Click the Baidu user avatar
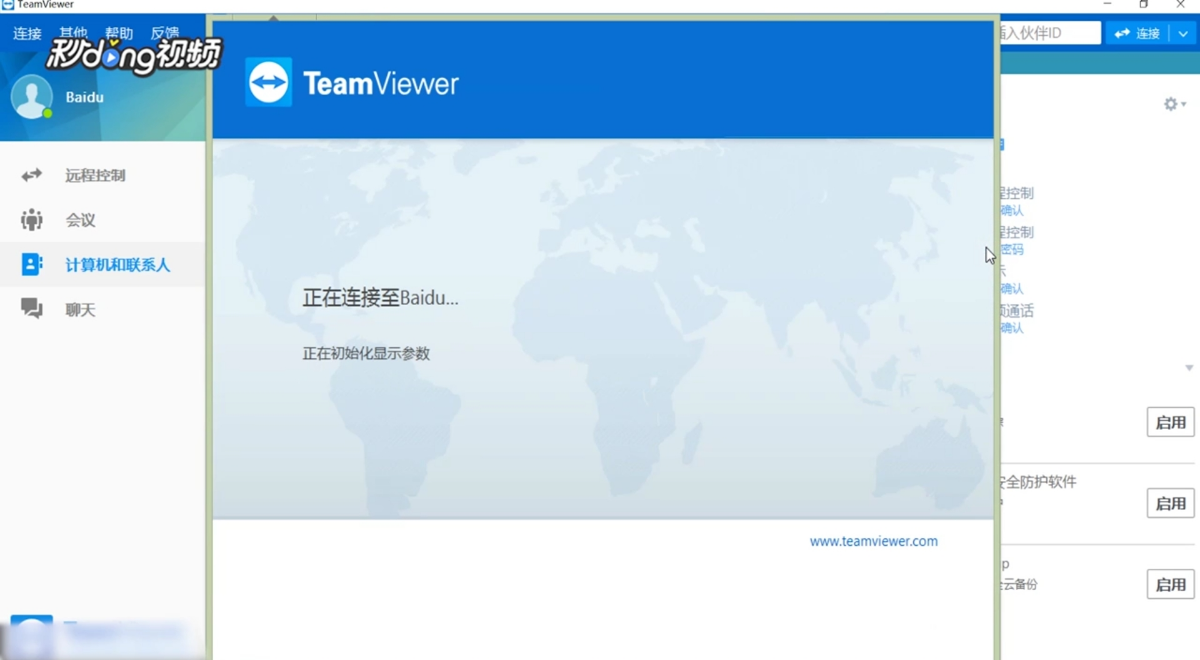This screenshot has height=660, width=1200. (x=31, y=97)
